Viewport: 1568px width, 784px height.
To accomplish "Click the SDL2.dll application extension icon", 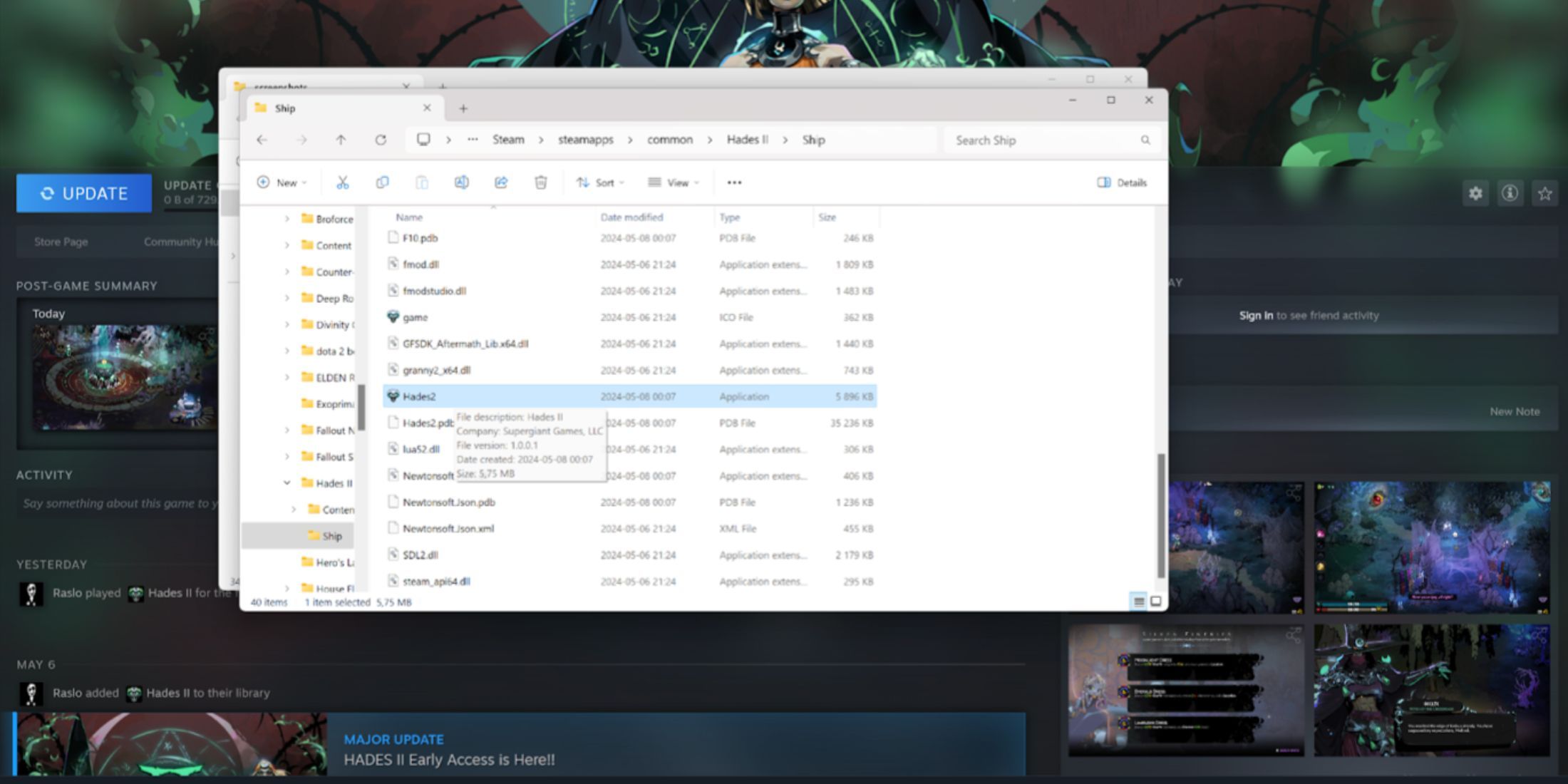I will click(392, 554).
